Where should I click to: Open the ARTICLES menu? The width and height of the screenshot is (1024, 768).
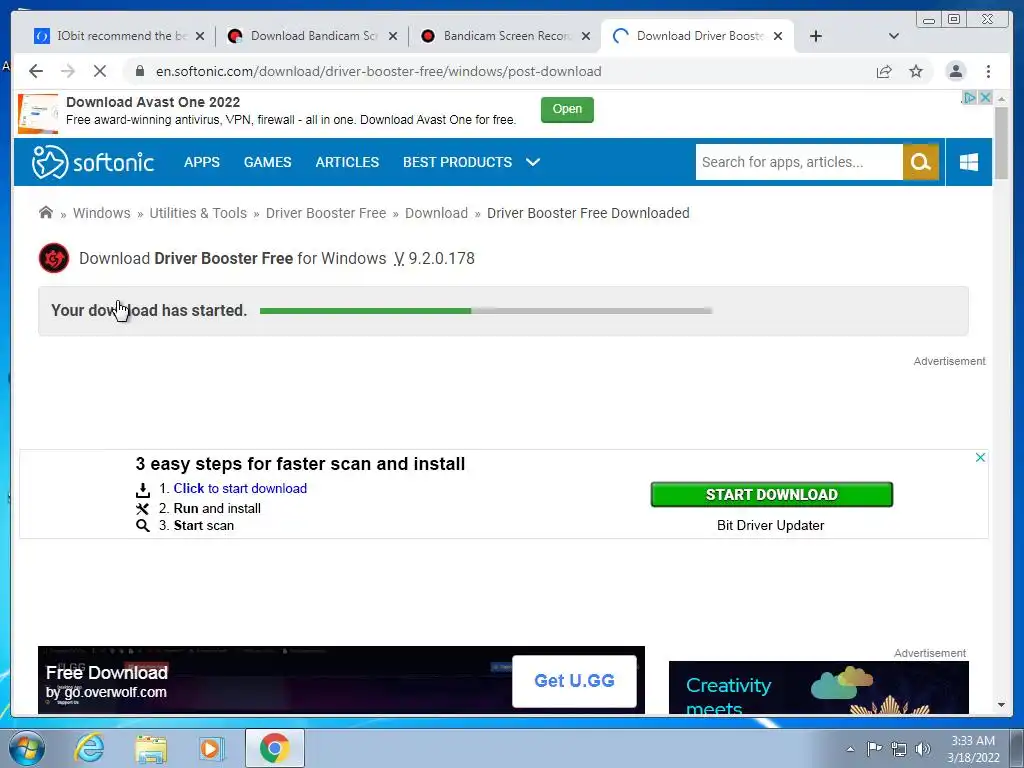tap(347, 162)
